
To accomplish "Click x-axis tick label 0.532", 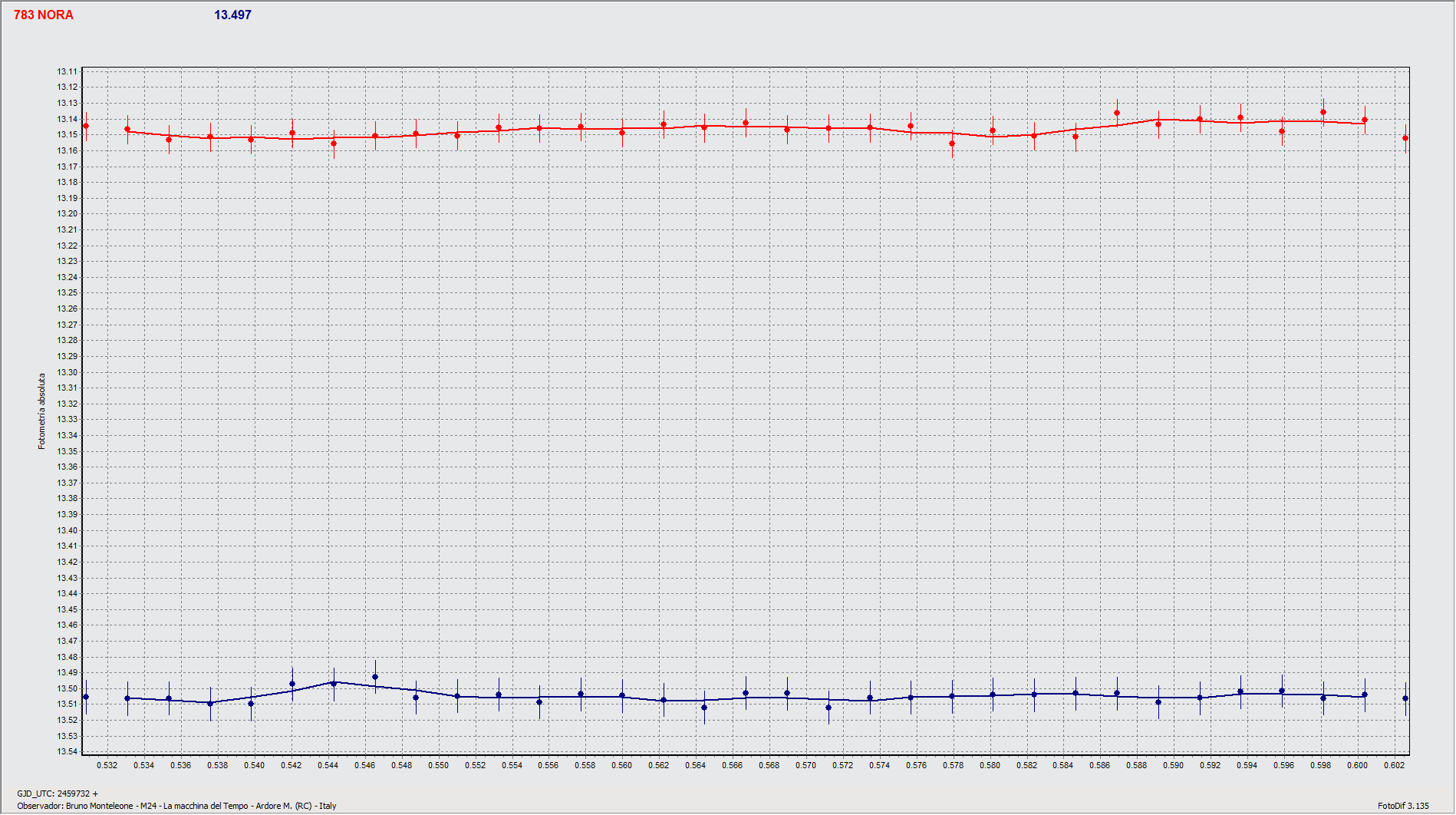I will [107, 765].
